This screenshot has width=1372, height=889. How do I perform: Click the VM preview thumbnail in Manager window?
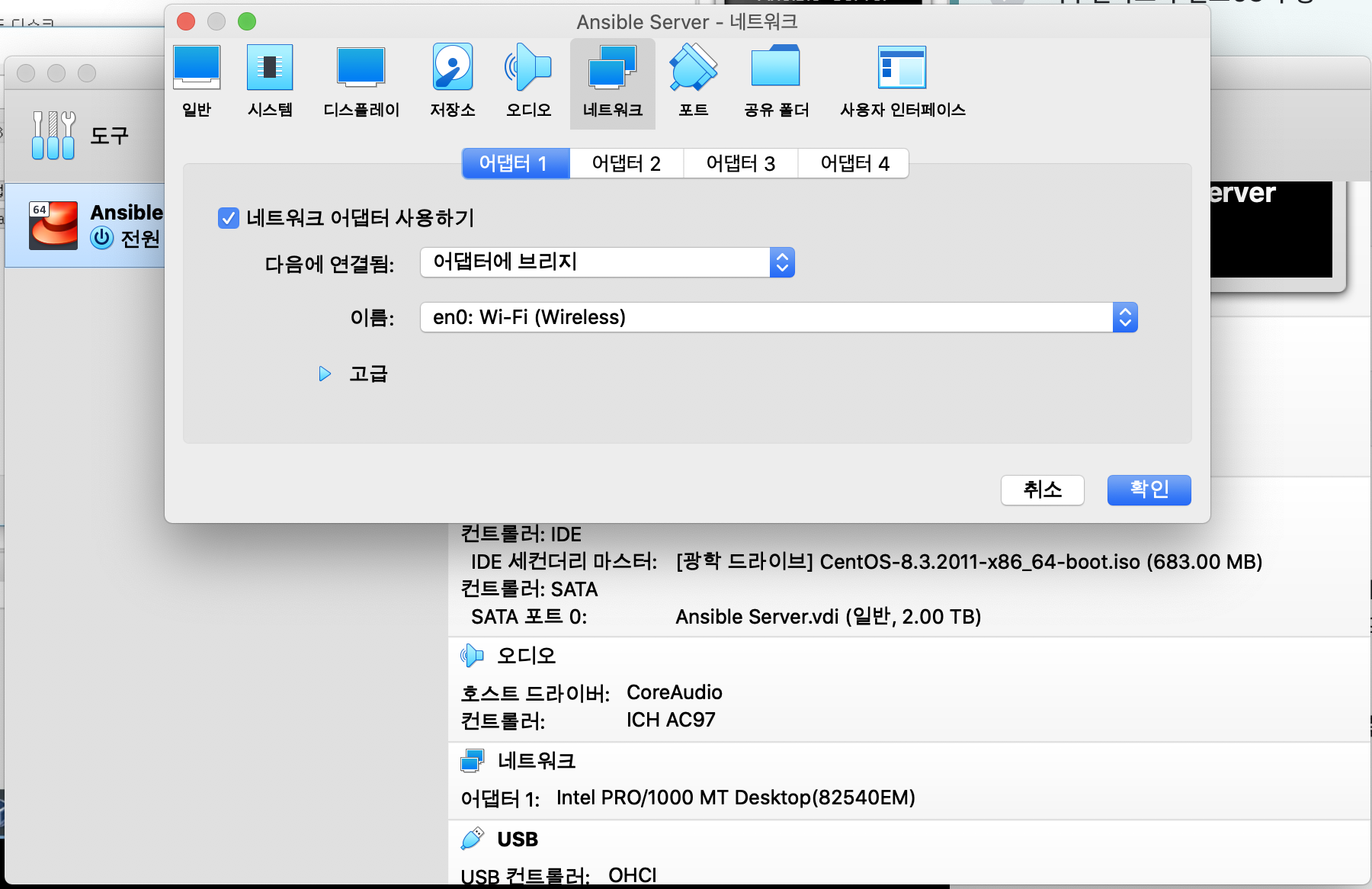tap(1271, 229)
